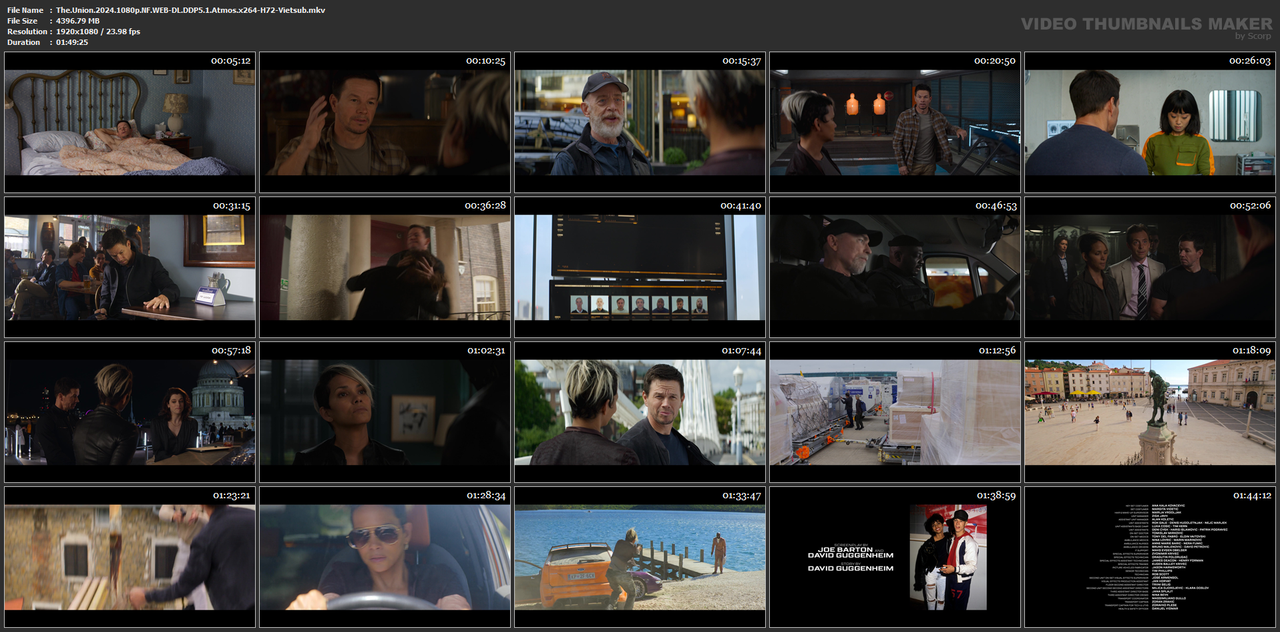Click the Duration label
Screen dimensions: 1280x632
[23, 43]
